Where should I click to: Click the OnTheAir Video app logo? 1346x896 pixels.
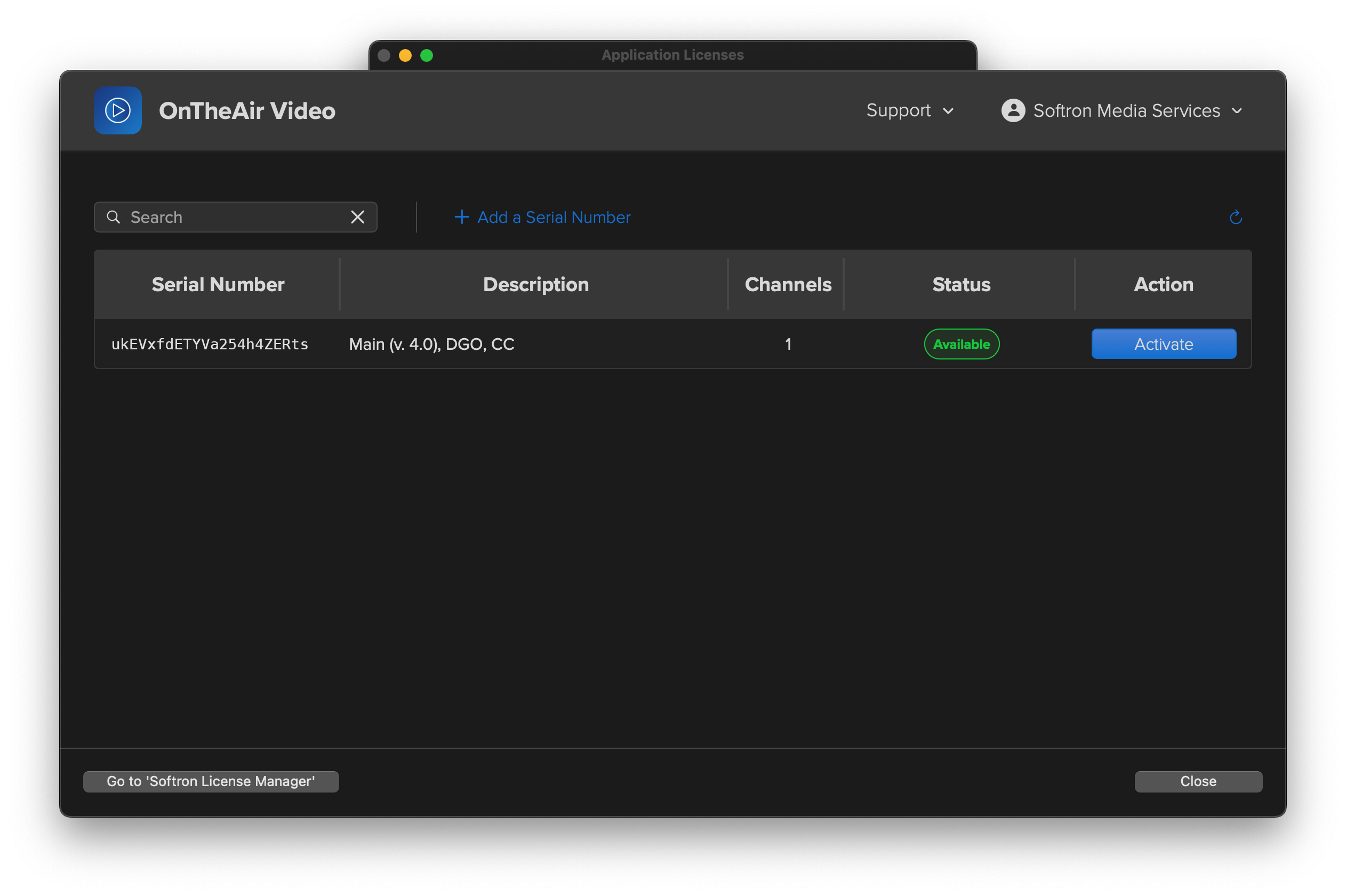pyautogui.click(x=118, y=110)
